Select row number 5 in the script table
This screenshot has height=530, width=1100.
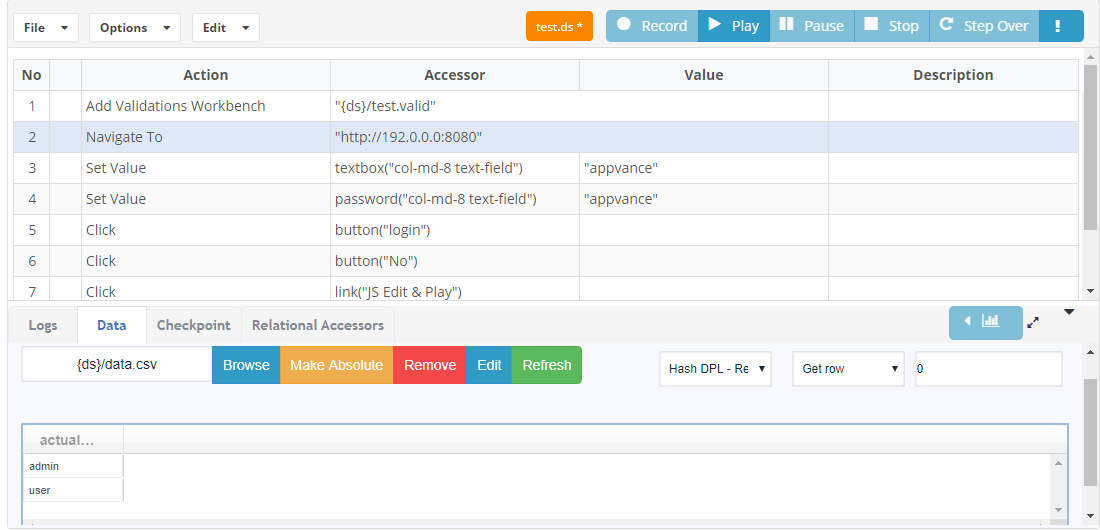[x=32, y=230]
